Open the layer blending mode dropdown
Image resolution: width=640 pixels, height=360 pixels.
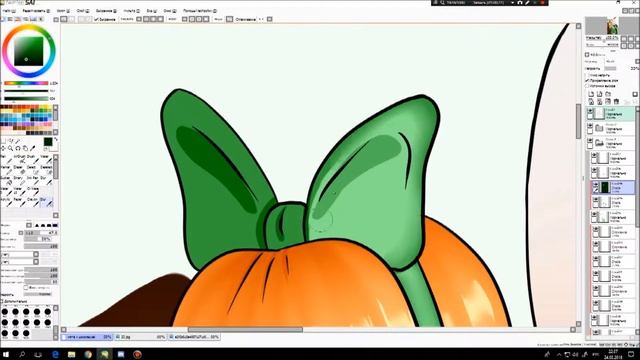point(637,61)
